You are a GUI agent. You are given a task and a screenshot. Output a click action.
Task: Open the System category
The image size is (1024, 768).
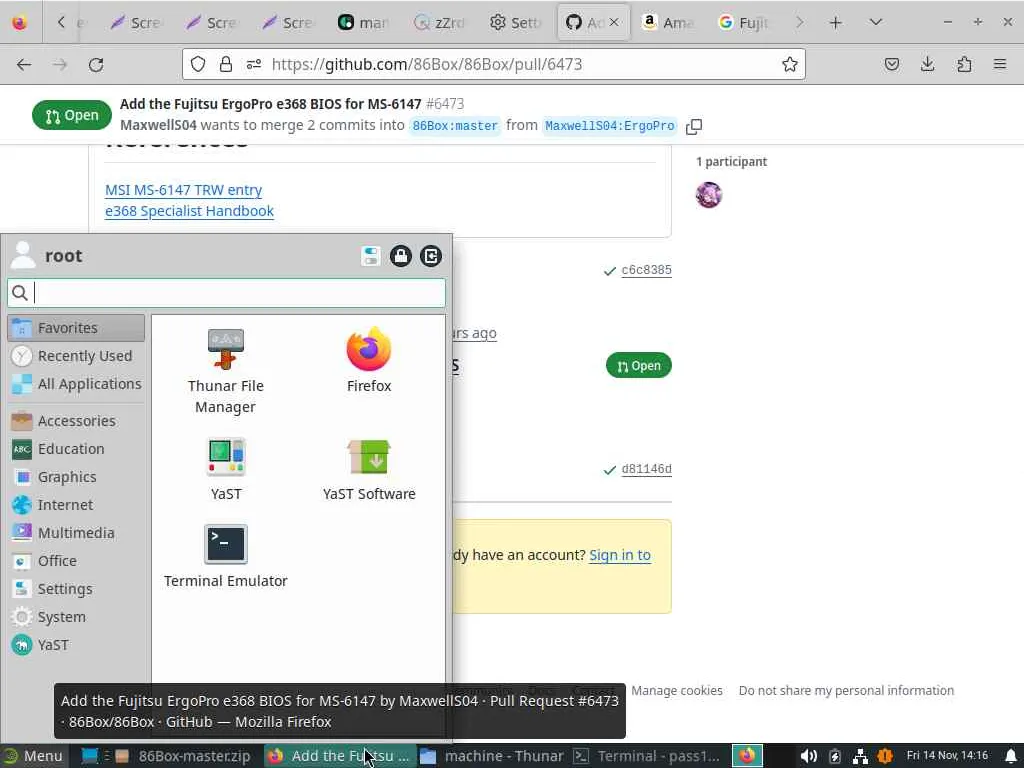coord(76,617)
